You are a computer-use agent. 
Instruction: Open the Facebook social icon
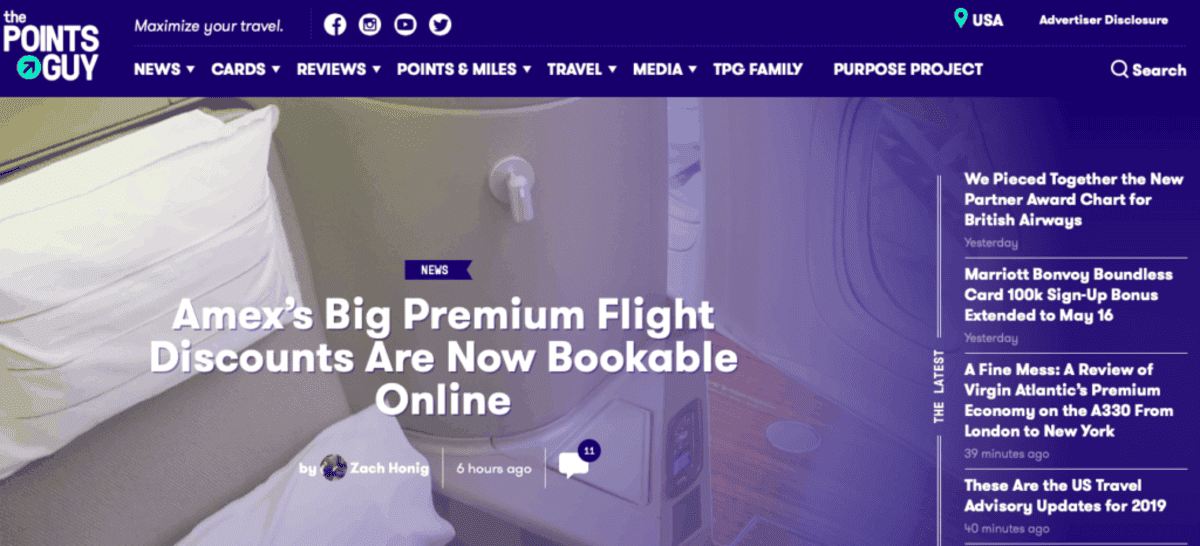coord(335,25)
